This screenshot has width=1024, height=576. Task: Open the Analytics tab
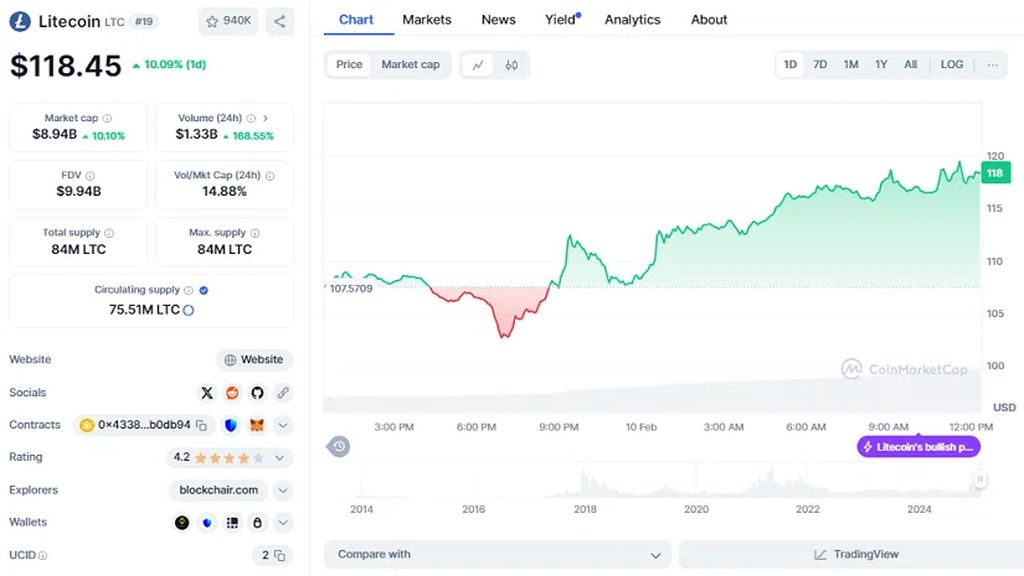[632, 20]
